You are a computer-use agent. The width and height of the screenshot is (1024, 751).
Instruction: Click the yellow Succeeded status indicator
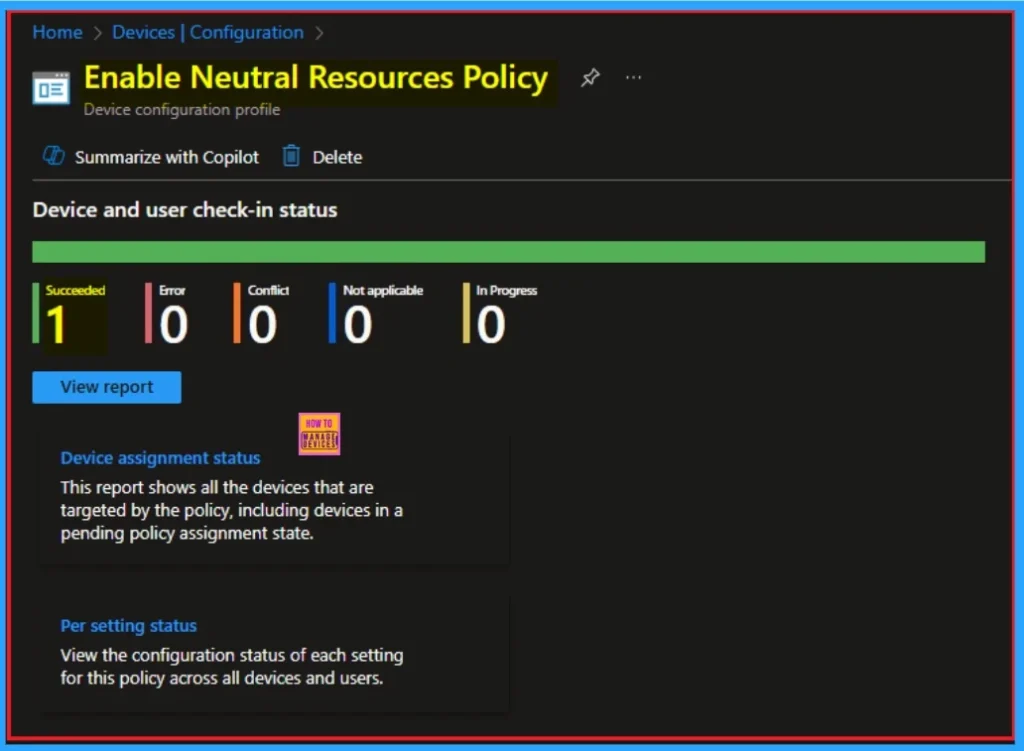(70, 313)
